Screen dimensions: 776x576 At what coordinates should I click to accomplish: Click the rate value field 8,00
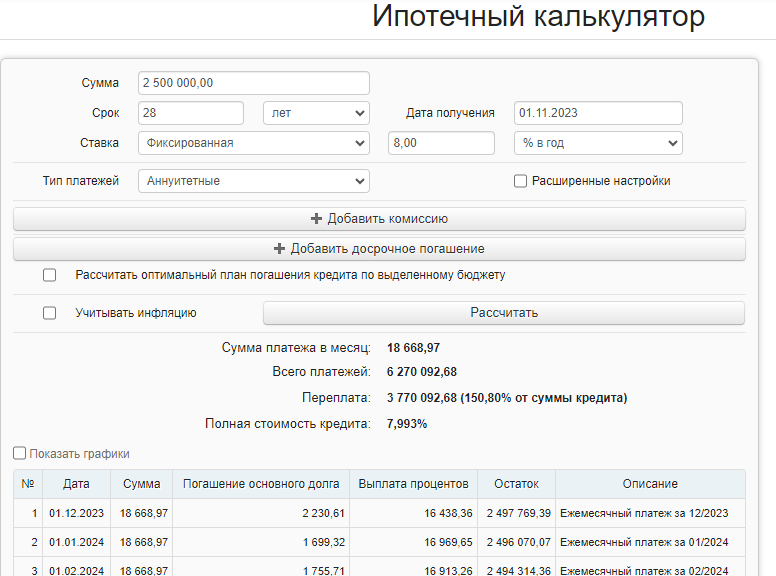click(441, 143)
